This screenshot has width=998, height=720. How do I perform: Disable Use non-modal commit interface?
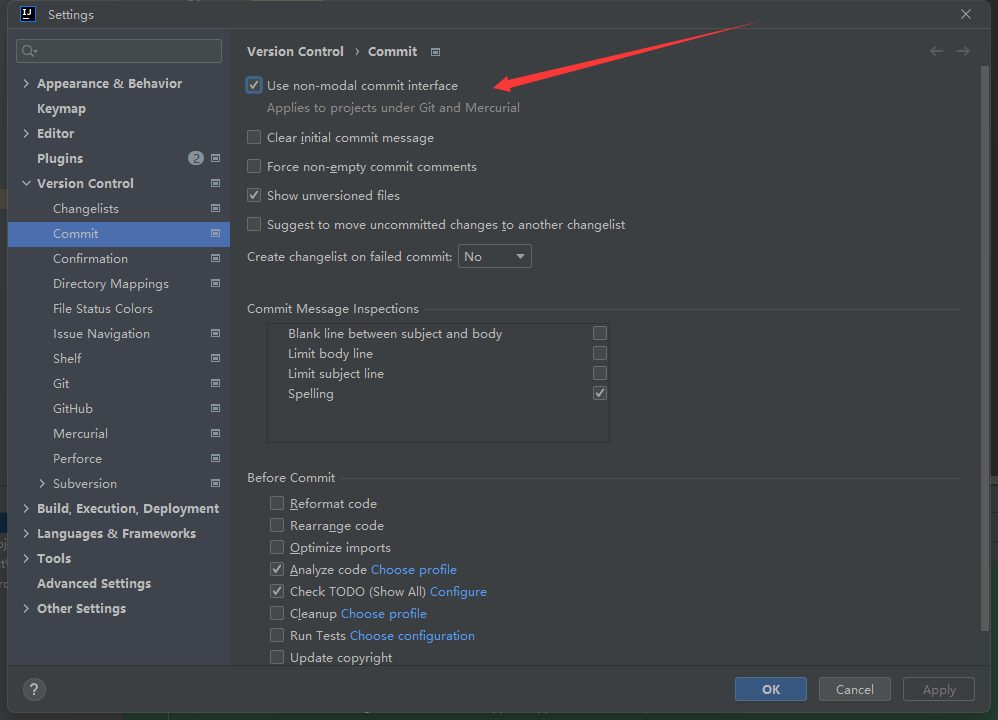point(253,85)
